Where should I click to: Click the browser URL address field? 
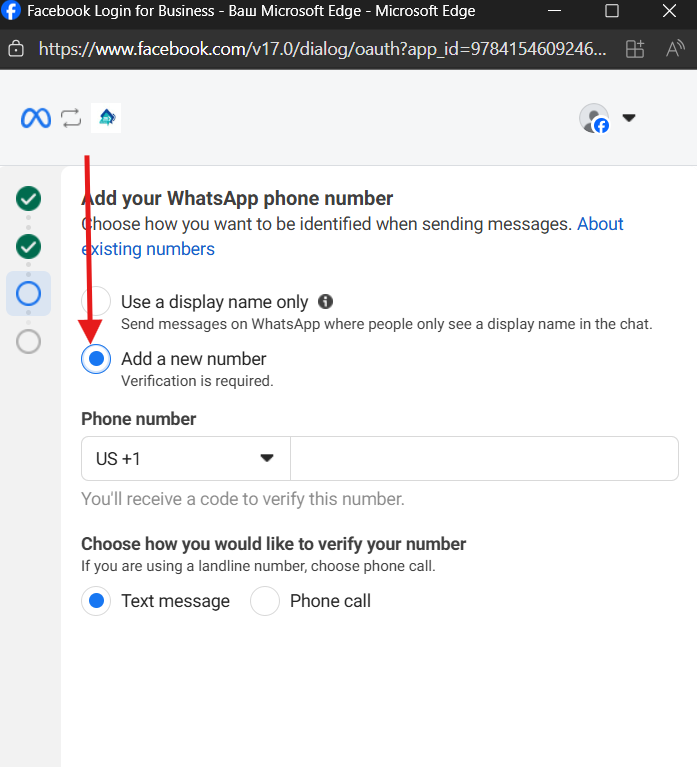click(322, 48)
